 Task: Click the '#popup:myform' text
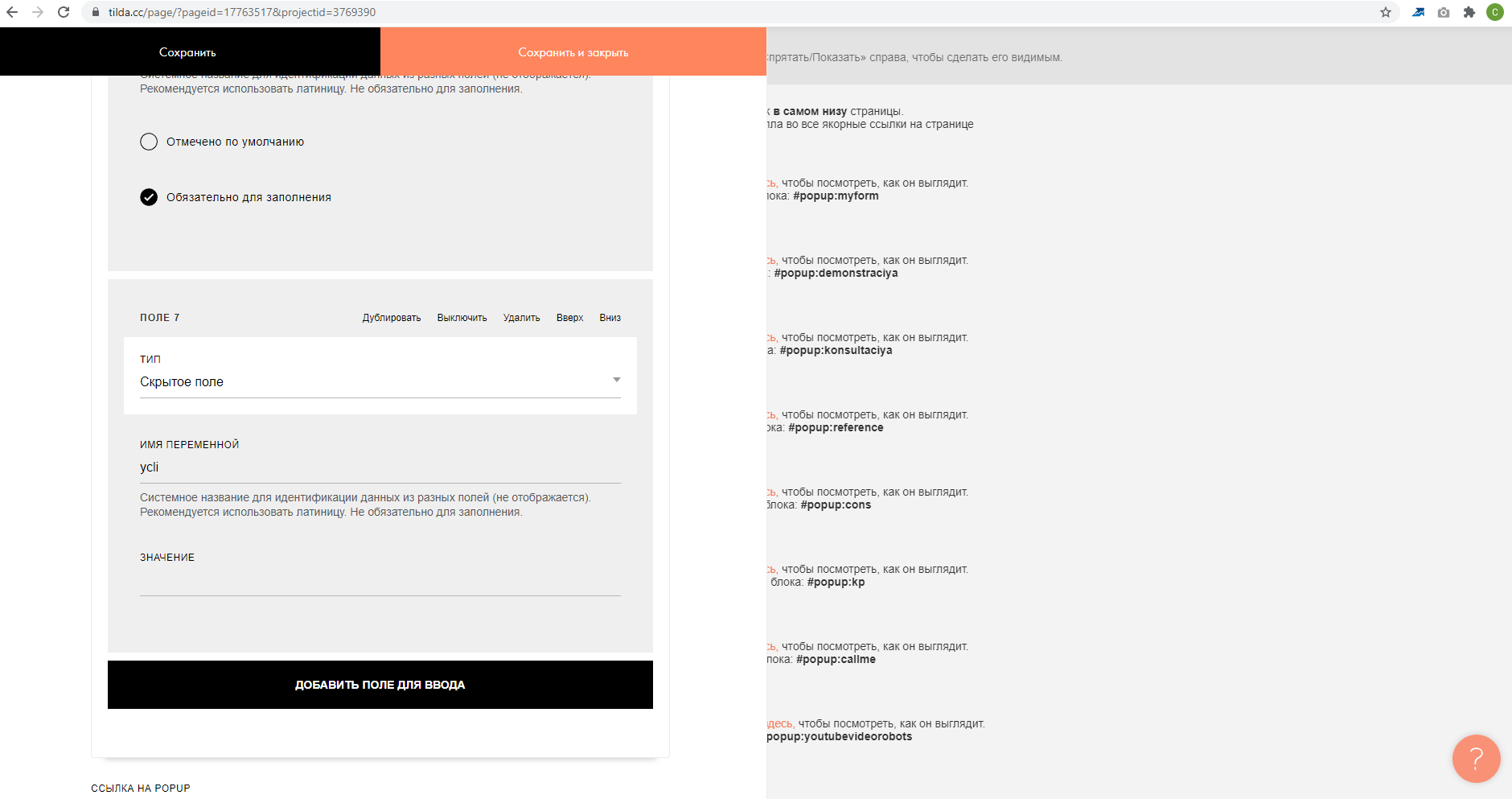click(x=836, y=196)
